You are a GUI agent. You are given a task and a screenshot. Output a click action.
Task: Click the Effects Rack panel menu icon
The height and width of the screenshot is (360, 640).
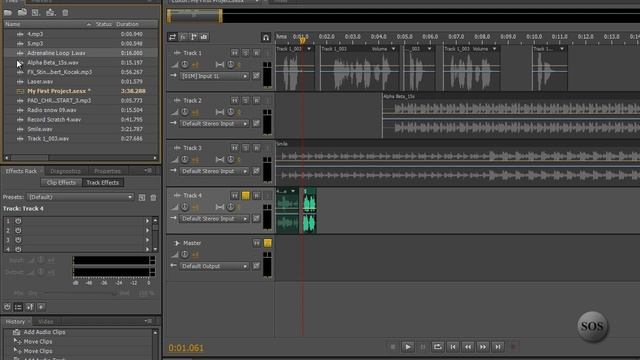[x=148, y=171]
